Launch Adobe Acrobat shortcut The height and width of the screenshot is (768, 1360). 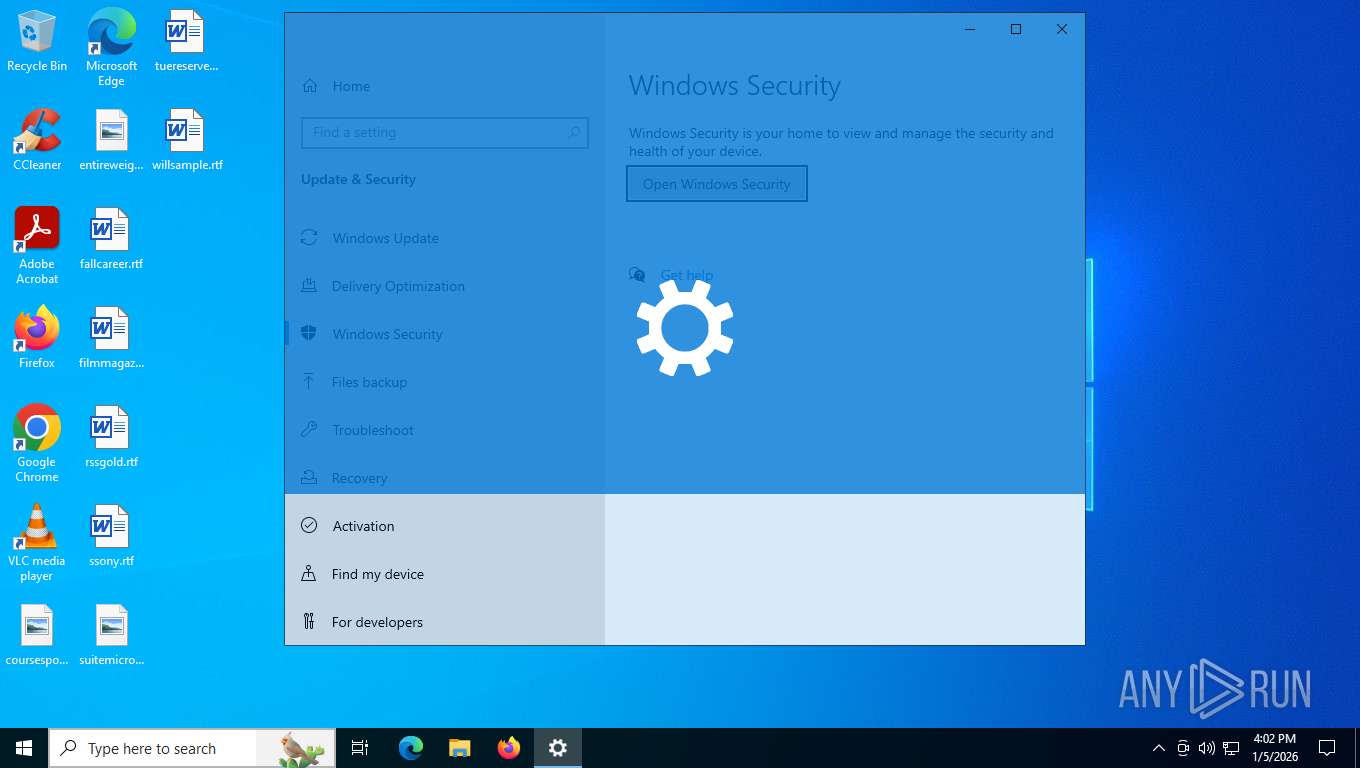click(37, 246)
